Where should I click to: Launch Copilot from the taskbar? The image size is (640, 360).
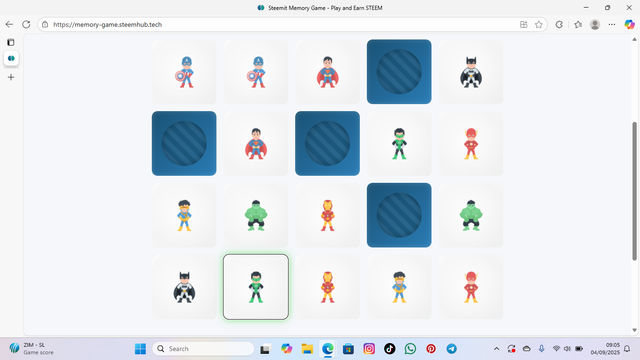(287, 349)
